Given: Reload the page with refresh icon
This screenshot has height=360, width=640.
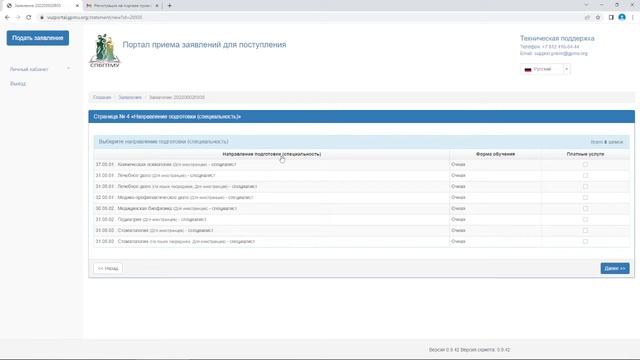Looking at the screenshot, I should [29, 18].
